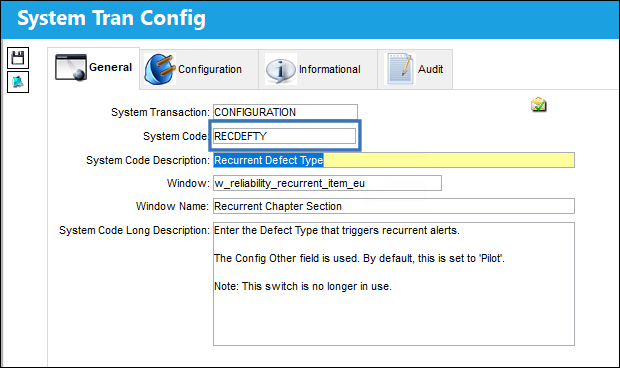The height and width of the screenshot is (368, 620).
Task: Click the 'System Transaction:' label
Action: (x=160, y=112)
